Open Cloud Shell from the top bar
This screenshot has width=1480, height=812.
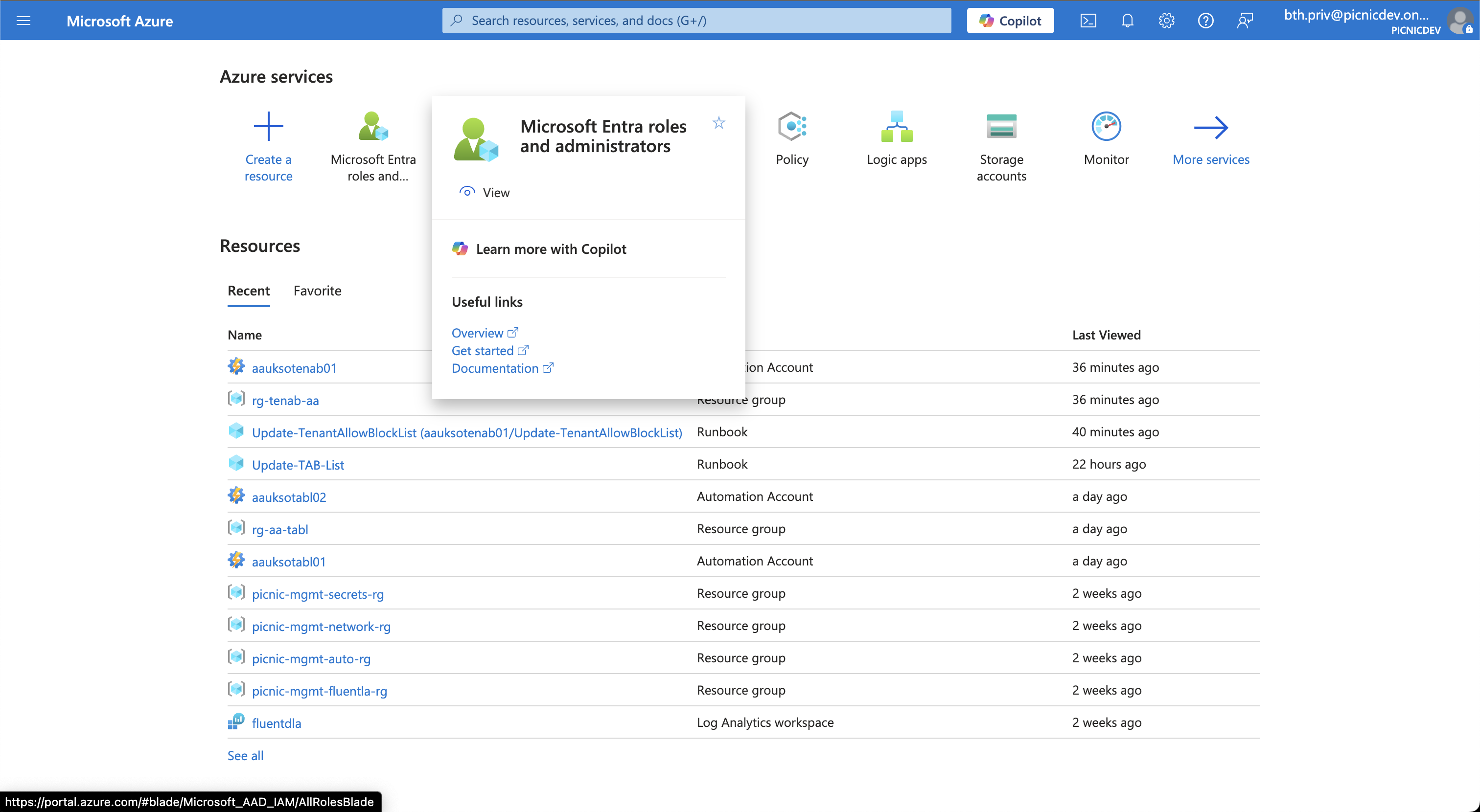pos(1088,21)
